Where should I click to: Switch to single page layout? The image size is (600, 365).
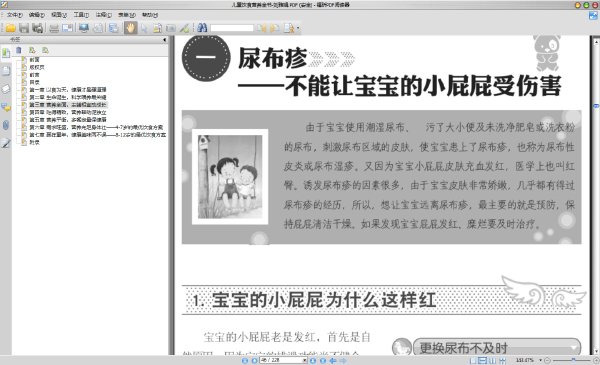(x=473, y=360)
